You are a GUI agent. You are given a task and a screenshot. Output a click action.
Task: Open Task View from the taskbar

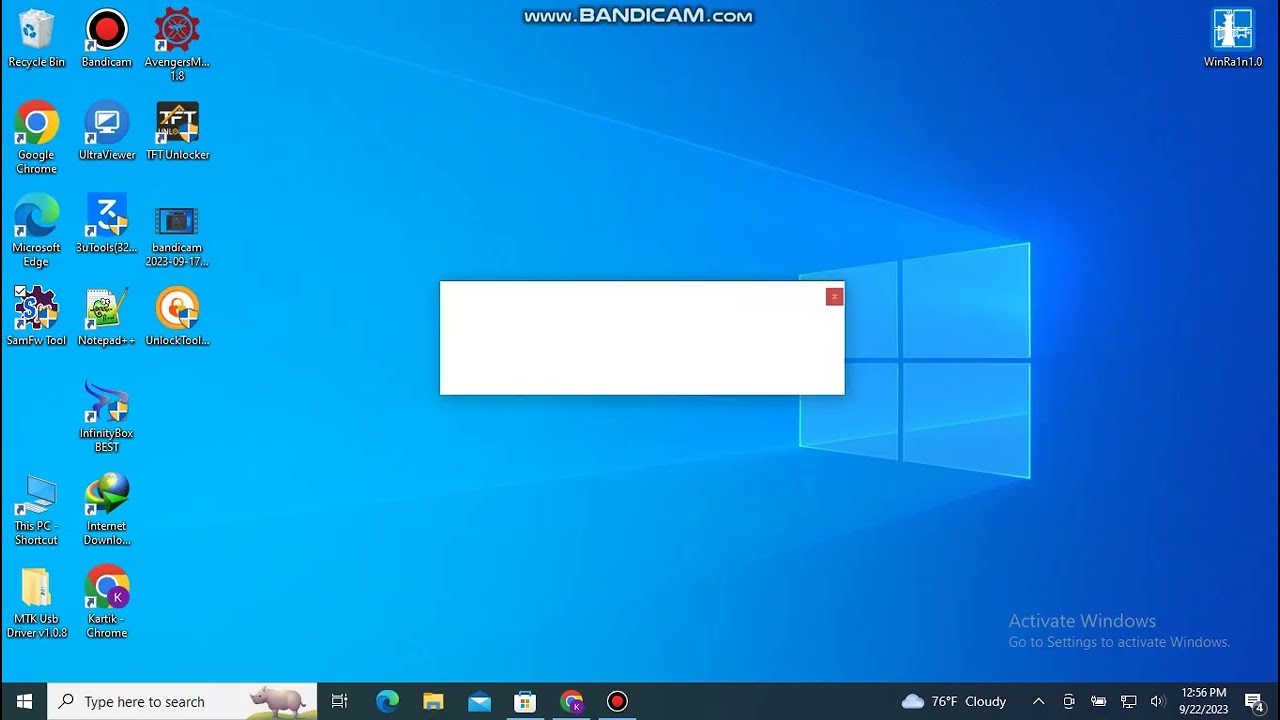tap(340, 701)
